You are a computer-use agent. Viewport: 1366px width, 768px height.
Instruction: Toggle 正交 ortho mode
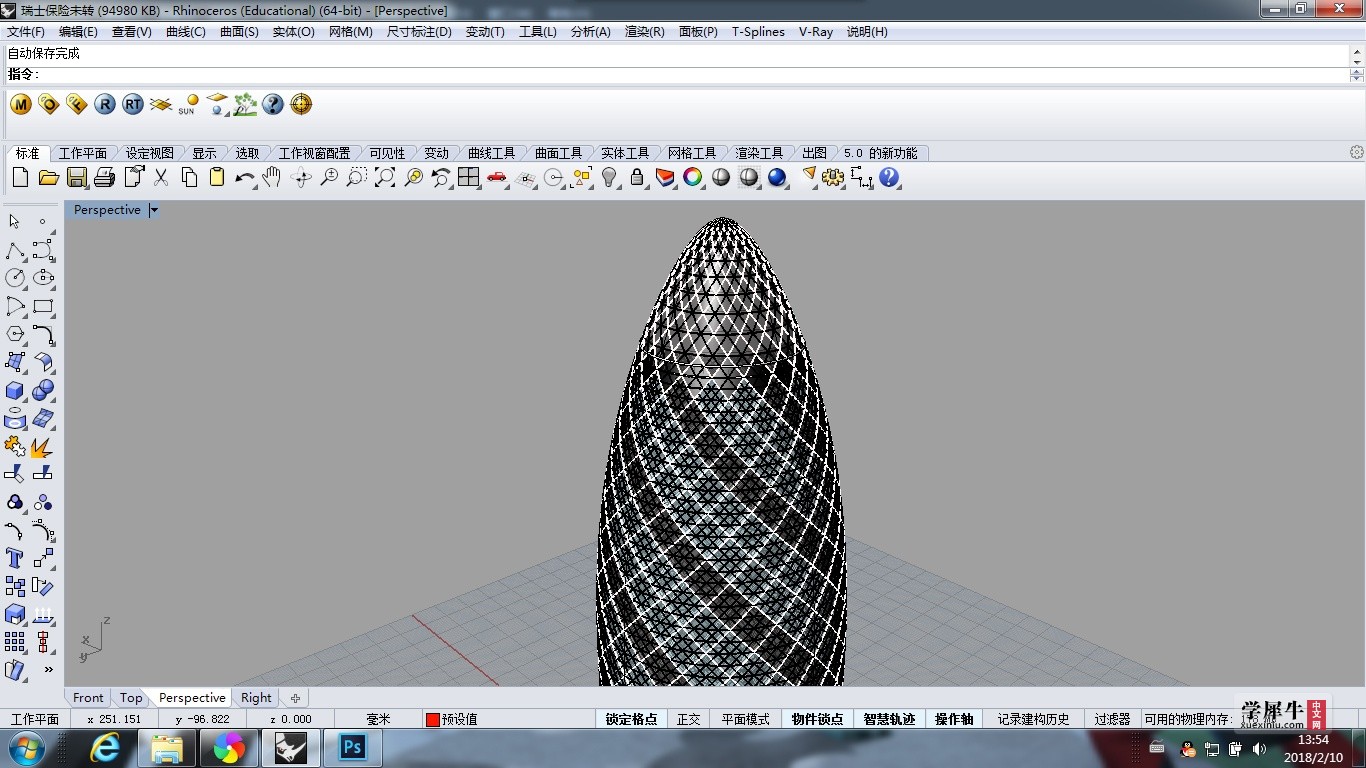[x=688, y=719]
